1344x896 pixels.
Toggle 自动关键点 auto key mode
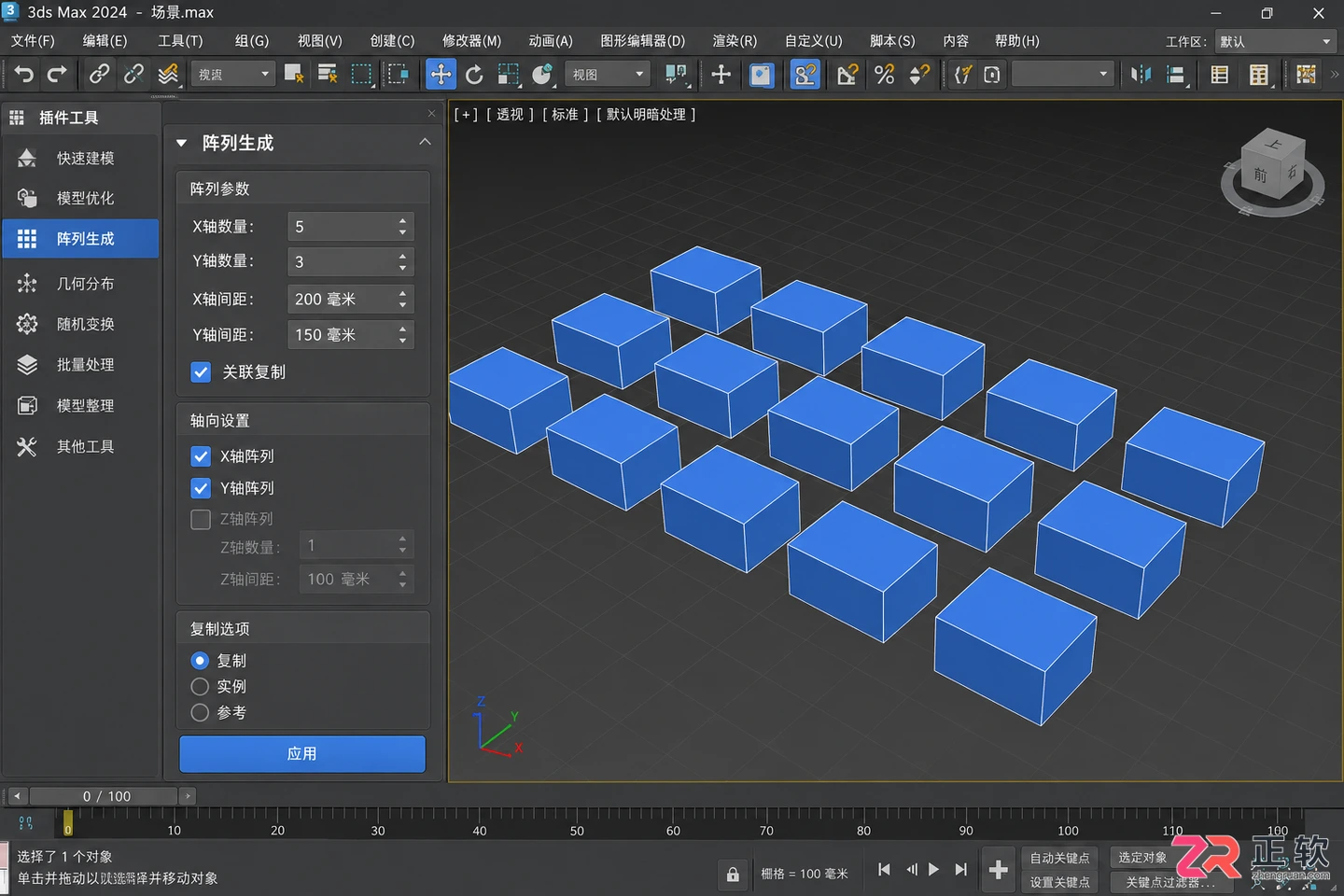pyautogui.click(x=1059, y=858)
